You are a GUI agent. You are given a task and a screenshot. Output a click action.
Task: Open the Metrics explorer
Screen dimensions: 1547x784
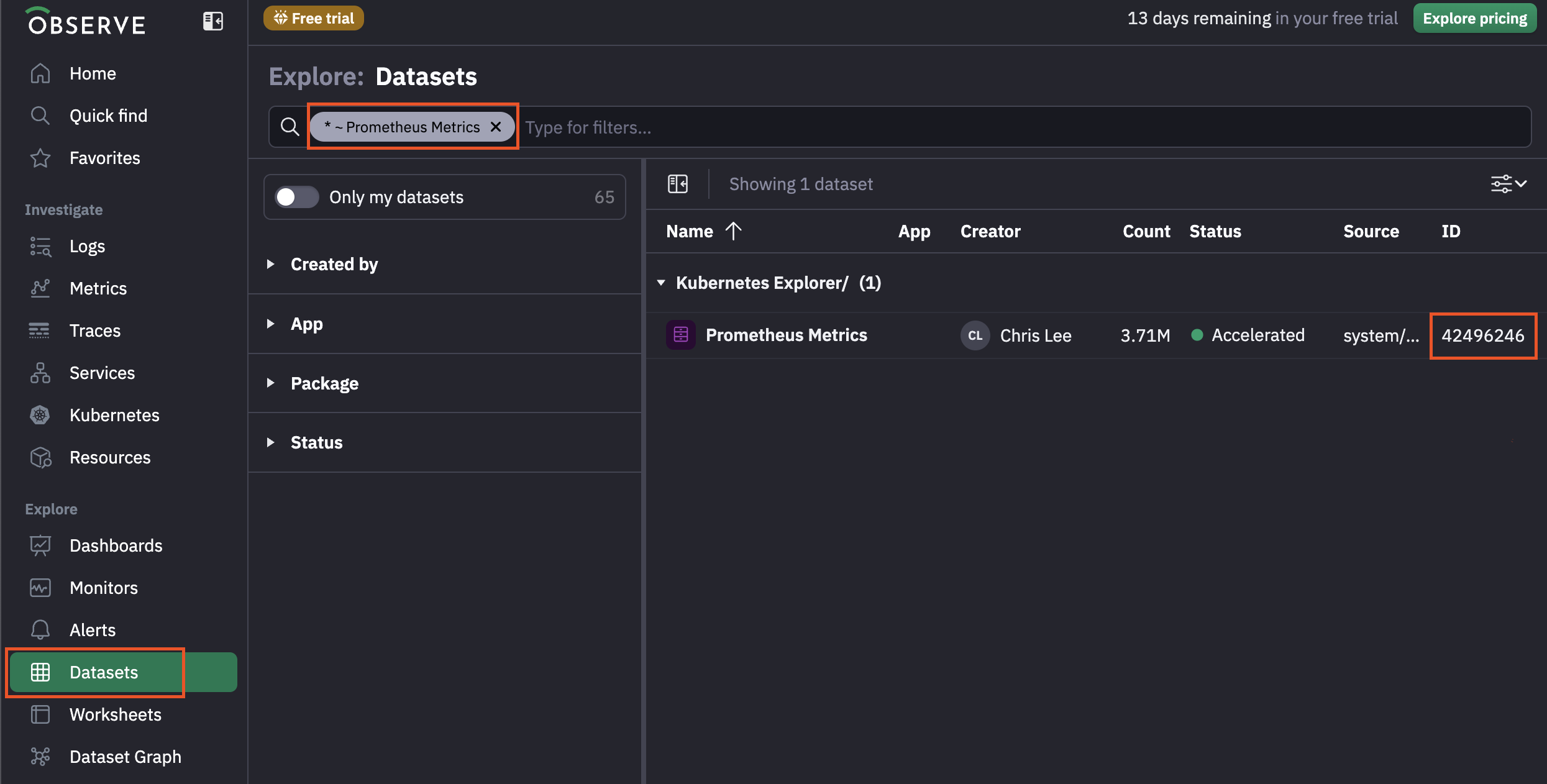coord(98,288)
